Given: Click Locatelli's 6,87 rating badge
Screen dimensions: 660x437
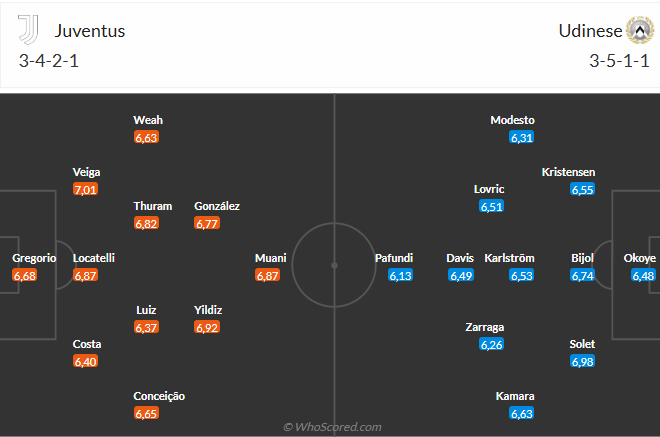Looking at the screenshot, I should coord(86,275).
